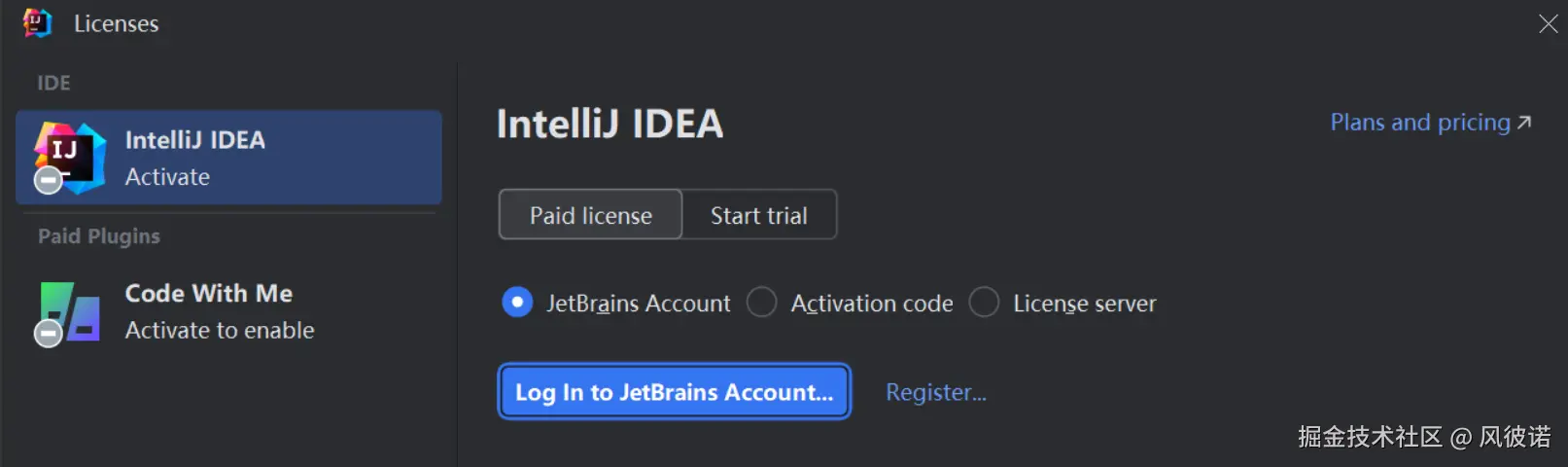Click the Paid Plugins section header
This screenshot has width=1568, height=467.
pyautogui.click(x=99, y=236)
